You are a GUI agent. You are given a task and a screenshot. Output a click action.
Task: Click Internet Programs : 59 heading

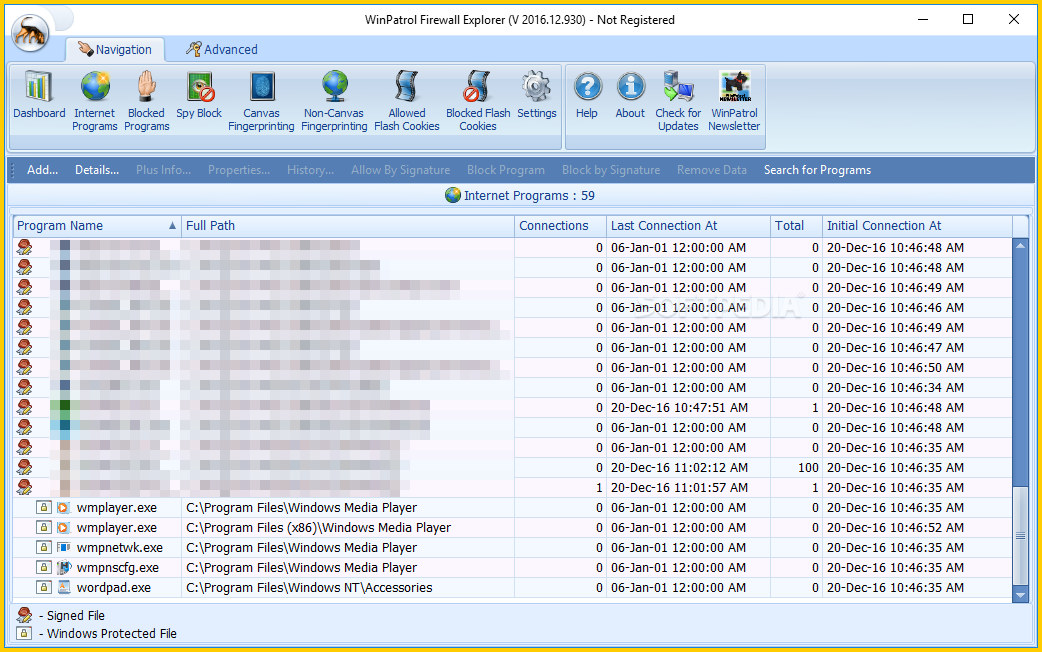click(520, 195)
